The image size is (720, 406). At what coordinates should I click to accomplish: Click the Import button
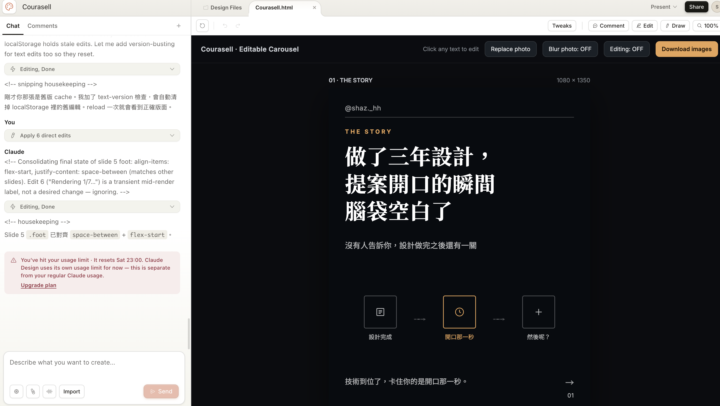pyautogui.click(x=72, y=391)
